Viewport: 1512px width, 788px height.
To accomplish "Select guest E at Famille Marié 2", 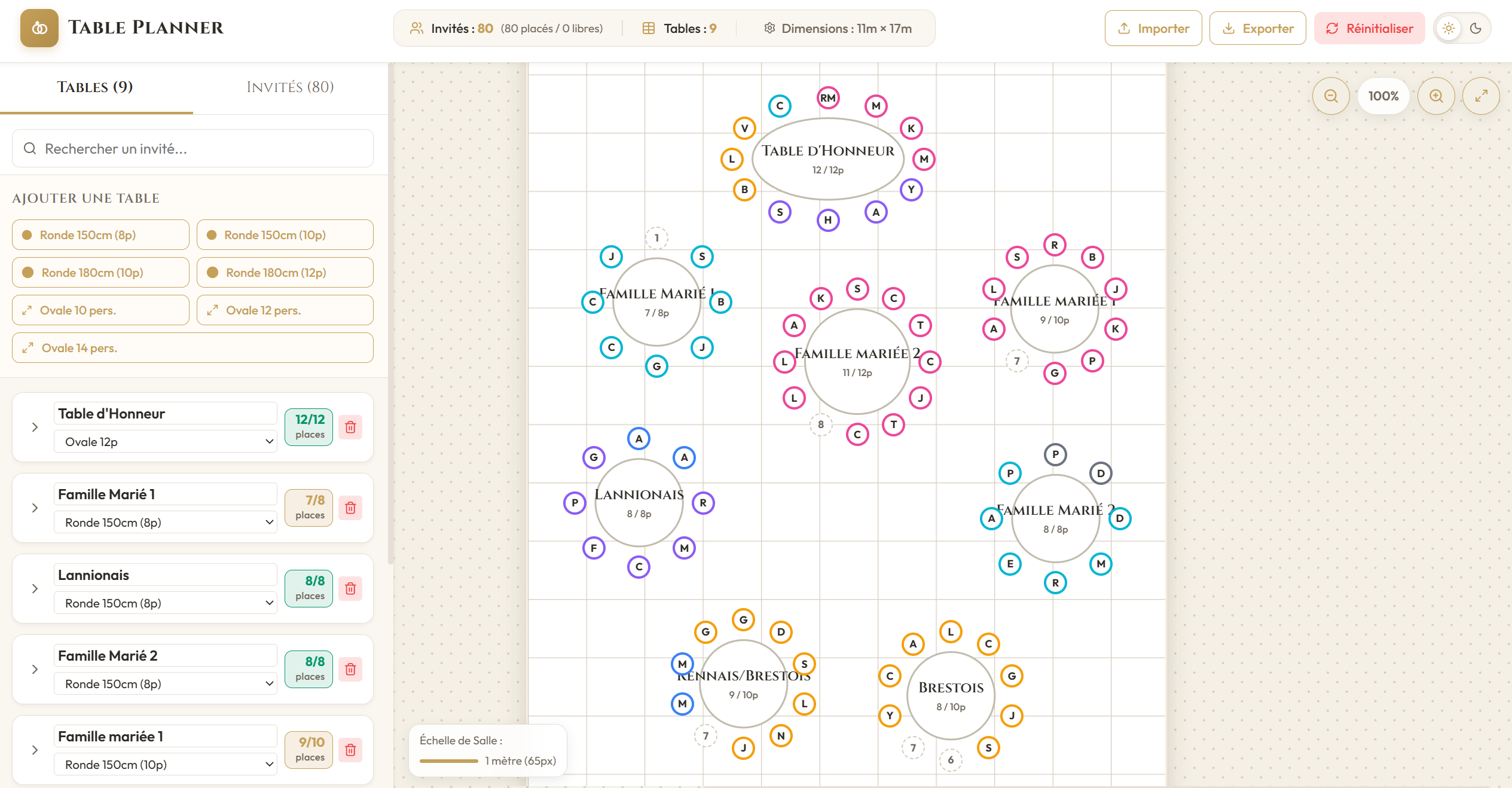I will coord(1010,564).
